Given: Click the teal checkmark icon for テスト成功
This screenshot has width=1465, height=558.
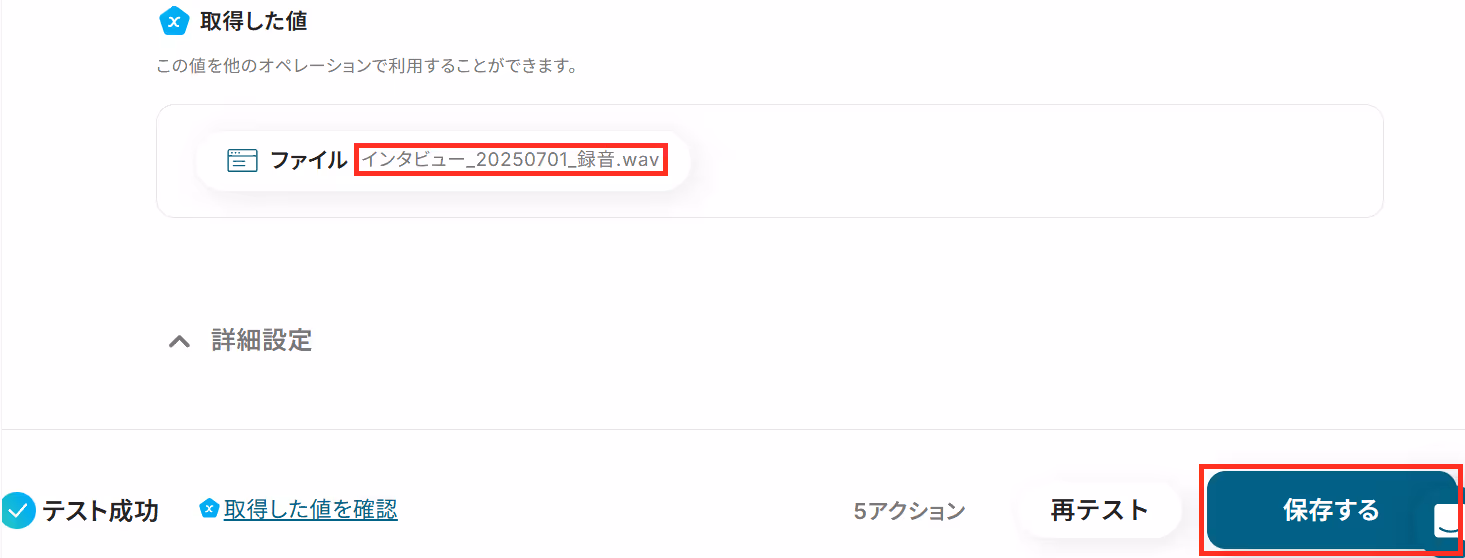Looking at the screenshot, I should [18, 510].
